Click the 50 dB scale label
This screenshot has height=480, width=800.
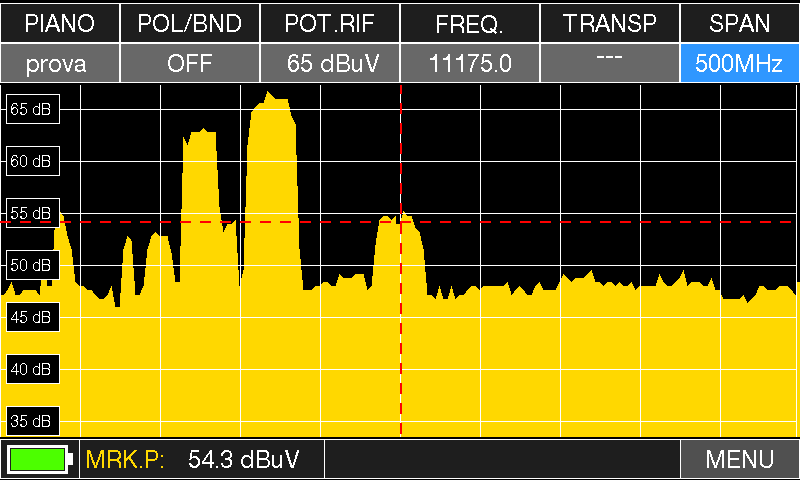(33, 265)
